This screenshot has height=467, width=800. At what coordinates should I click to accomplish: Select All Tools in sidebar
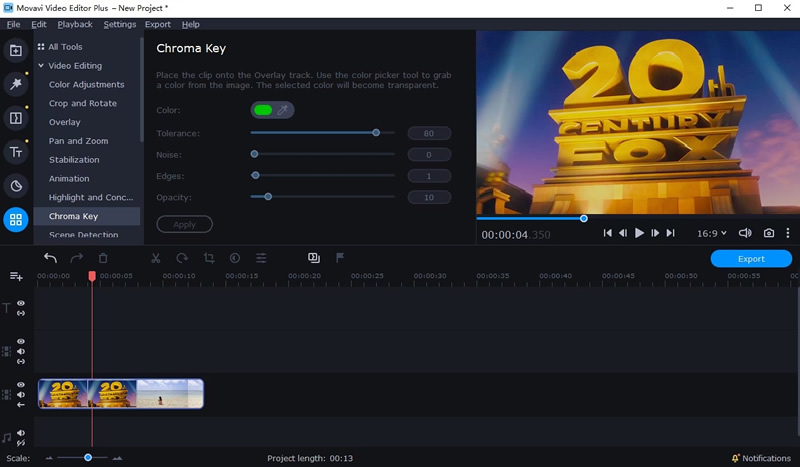65,46
